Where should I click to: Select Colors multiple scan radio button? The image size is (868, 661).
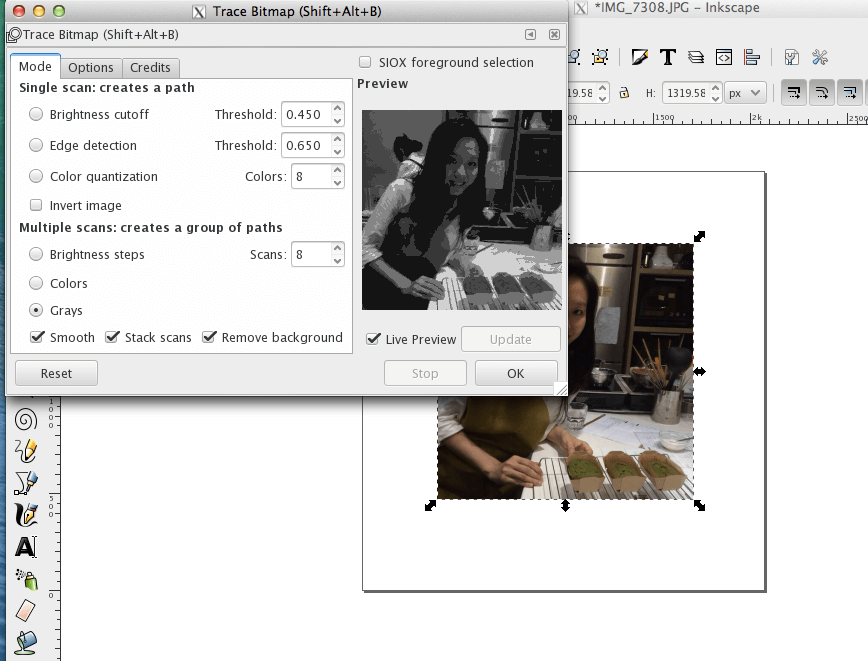(36, 283)
